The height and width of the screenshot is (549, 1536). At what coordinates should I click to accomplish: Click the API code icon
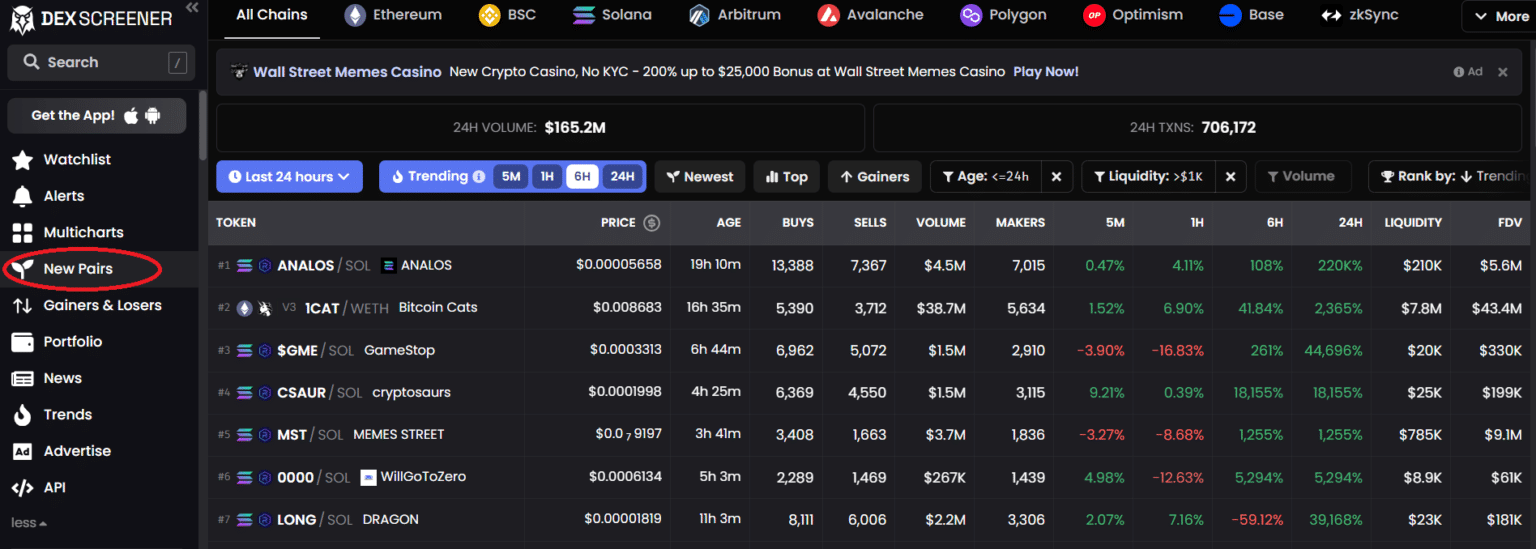click(x=22, y=488)
